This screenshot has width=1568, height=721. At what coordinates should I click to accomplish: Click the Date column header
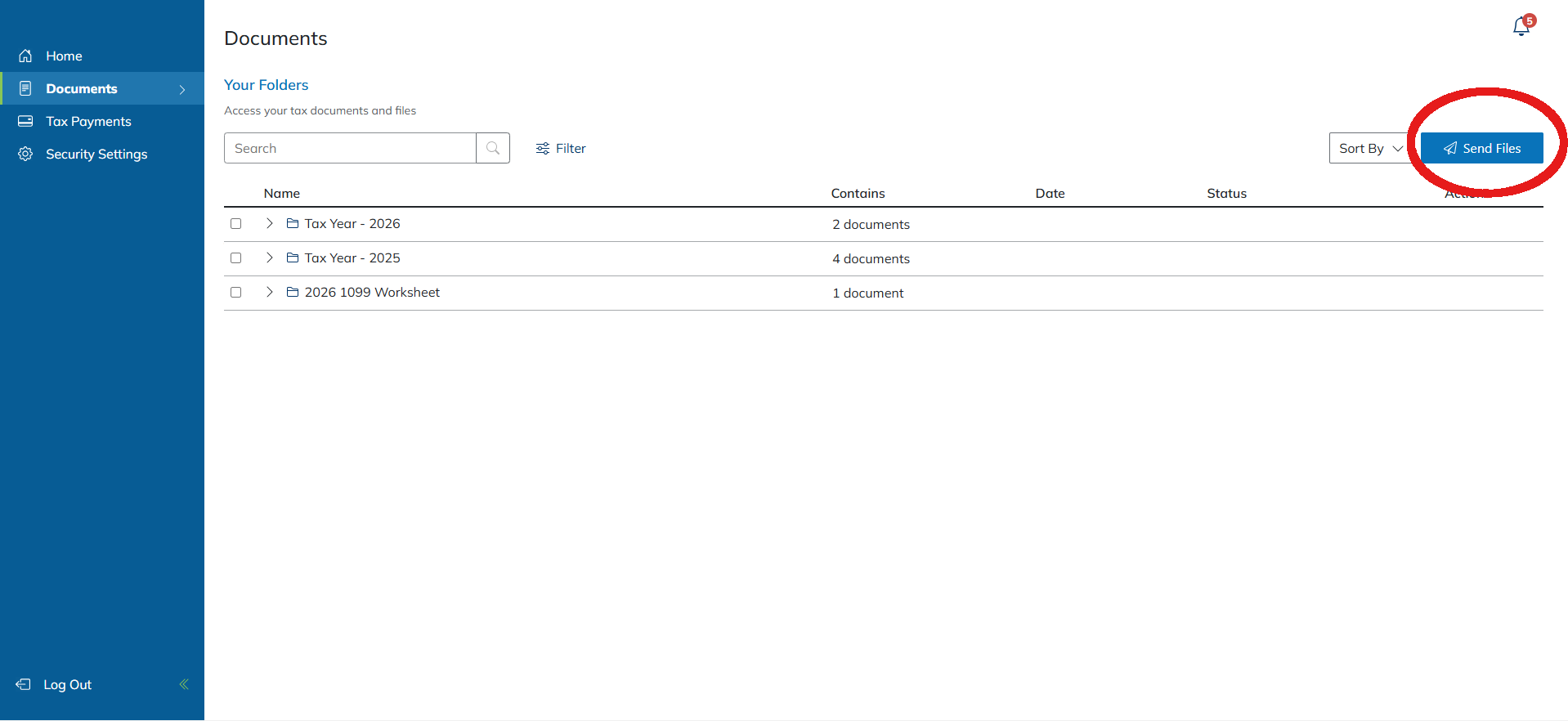coord(1050,193)
